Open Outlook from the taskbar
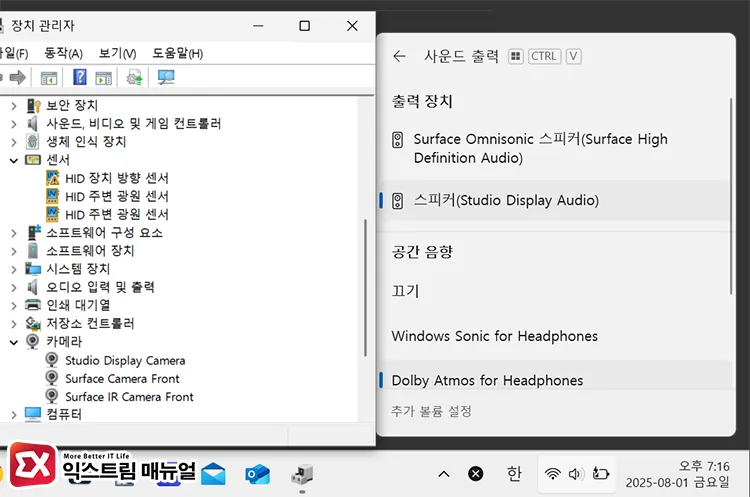Viewport: 750px width, 497px height. (x=257, y=474)
